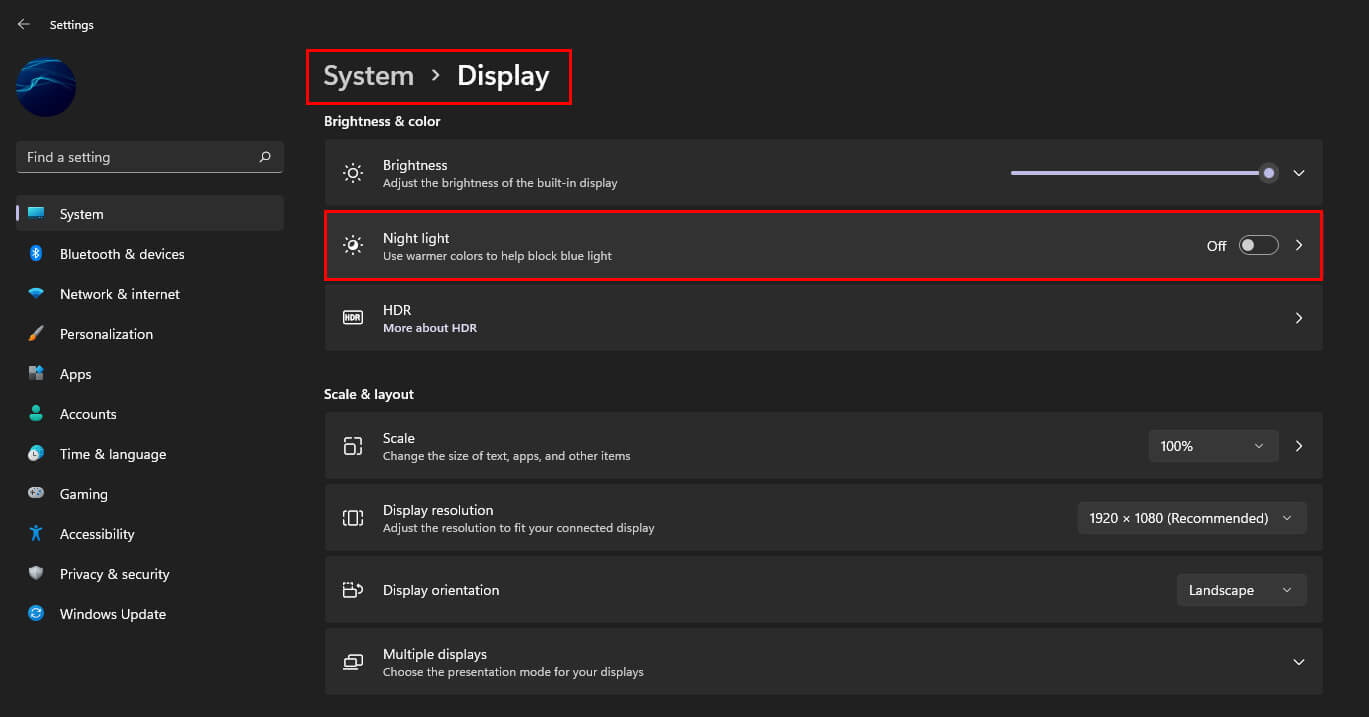The image size is (1369, 717).
Task: Open the user profile avatar
Action: coord(46,87)
